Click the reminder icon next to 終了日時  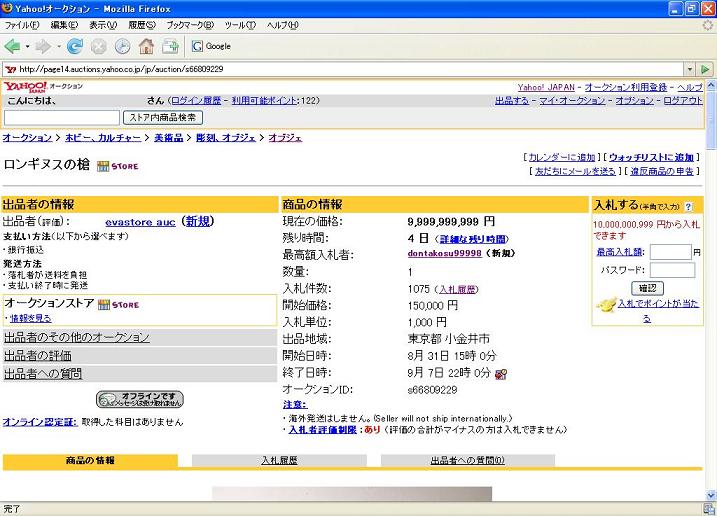coord(501,374)
